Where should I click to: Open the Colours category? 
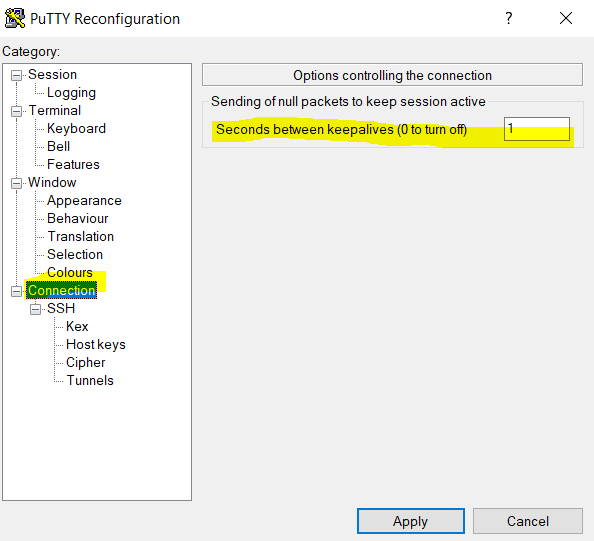point(70,272)
